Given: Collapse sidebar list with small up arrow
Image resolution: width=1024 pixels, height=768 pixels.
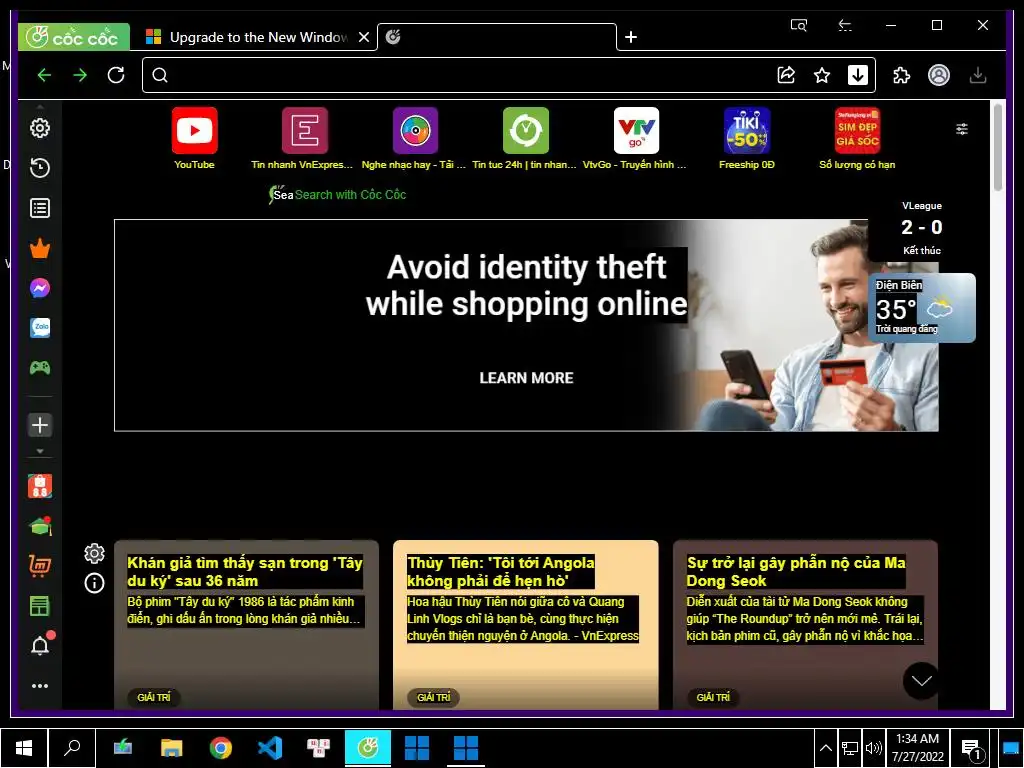Looking at the screenshot, I should [40, 106].
